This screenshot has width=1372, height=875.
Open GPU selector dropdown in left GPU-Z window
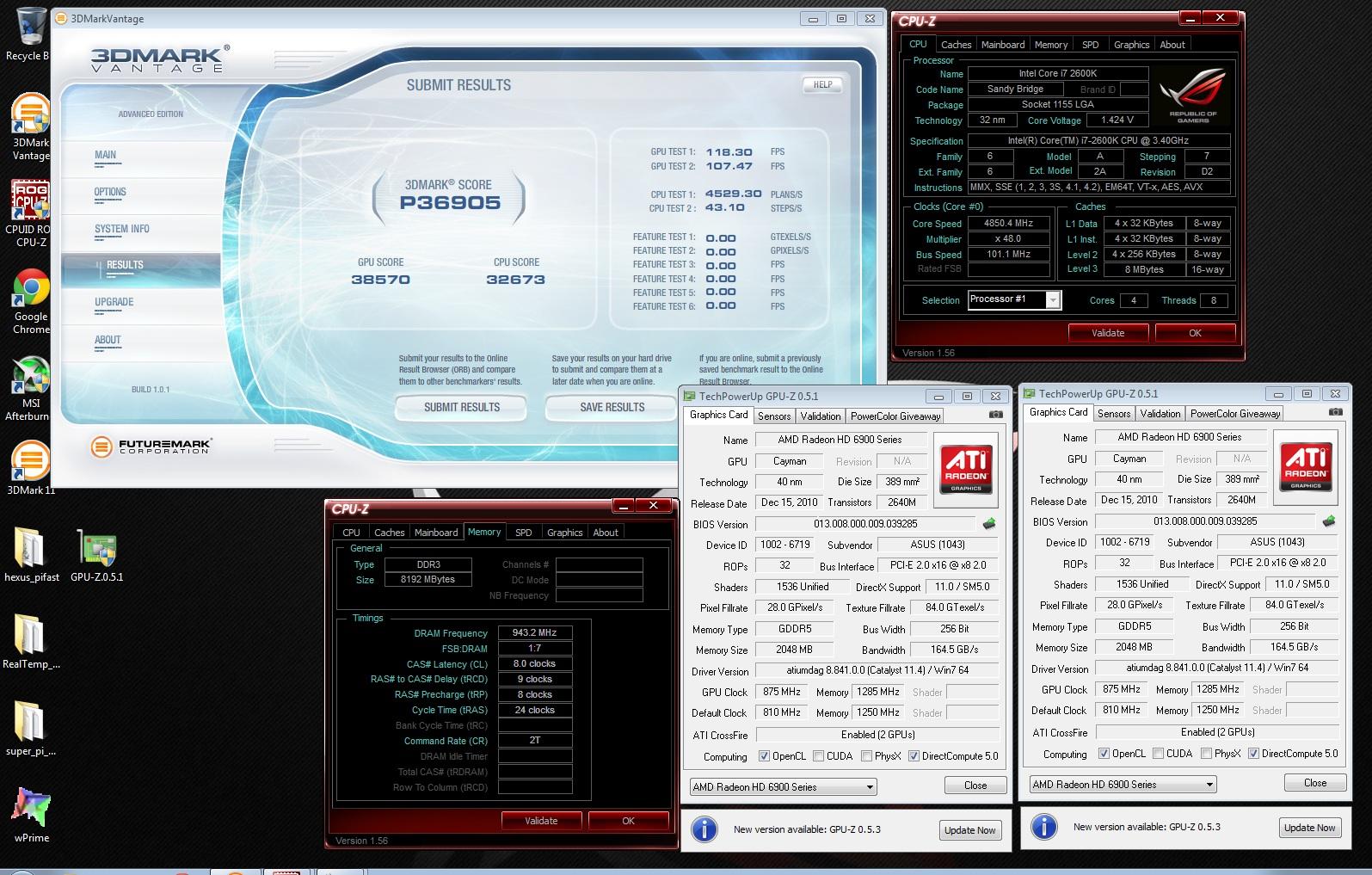click(x=783, y=786)
